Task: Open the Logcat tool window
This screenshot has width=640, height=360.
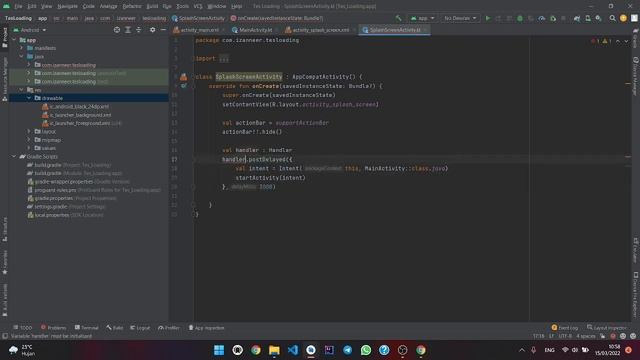Action: (140, 328)
